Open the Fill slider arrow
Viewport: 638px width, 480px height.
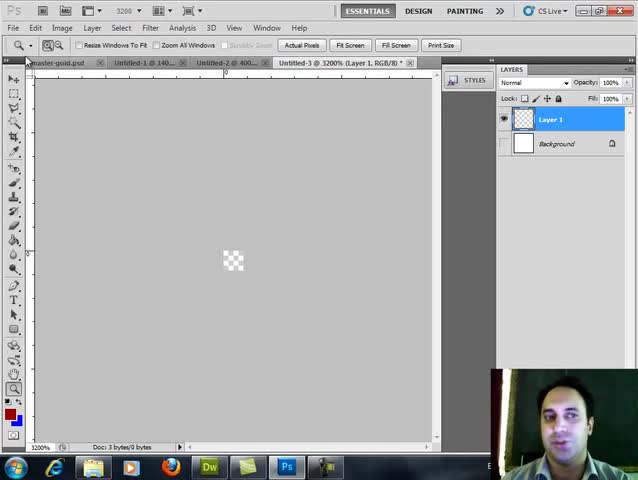tap(627, 99)
